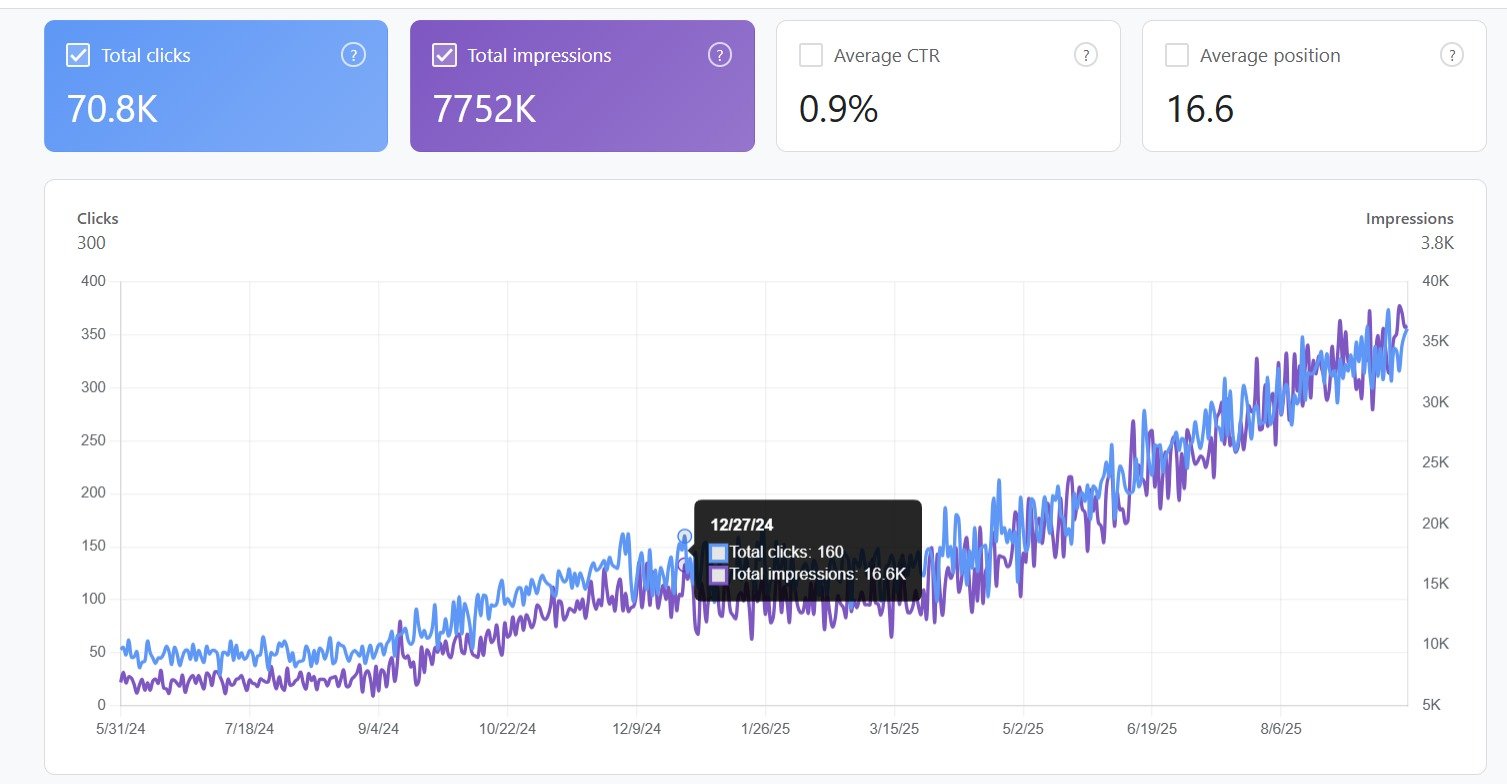The height and width of the screenshot is (784, 1507).
Task: Open the Average CTR help question mark
Action: [x=1086, y=55]
